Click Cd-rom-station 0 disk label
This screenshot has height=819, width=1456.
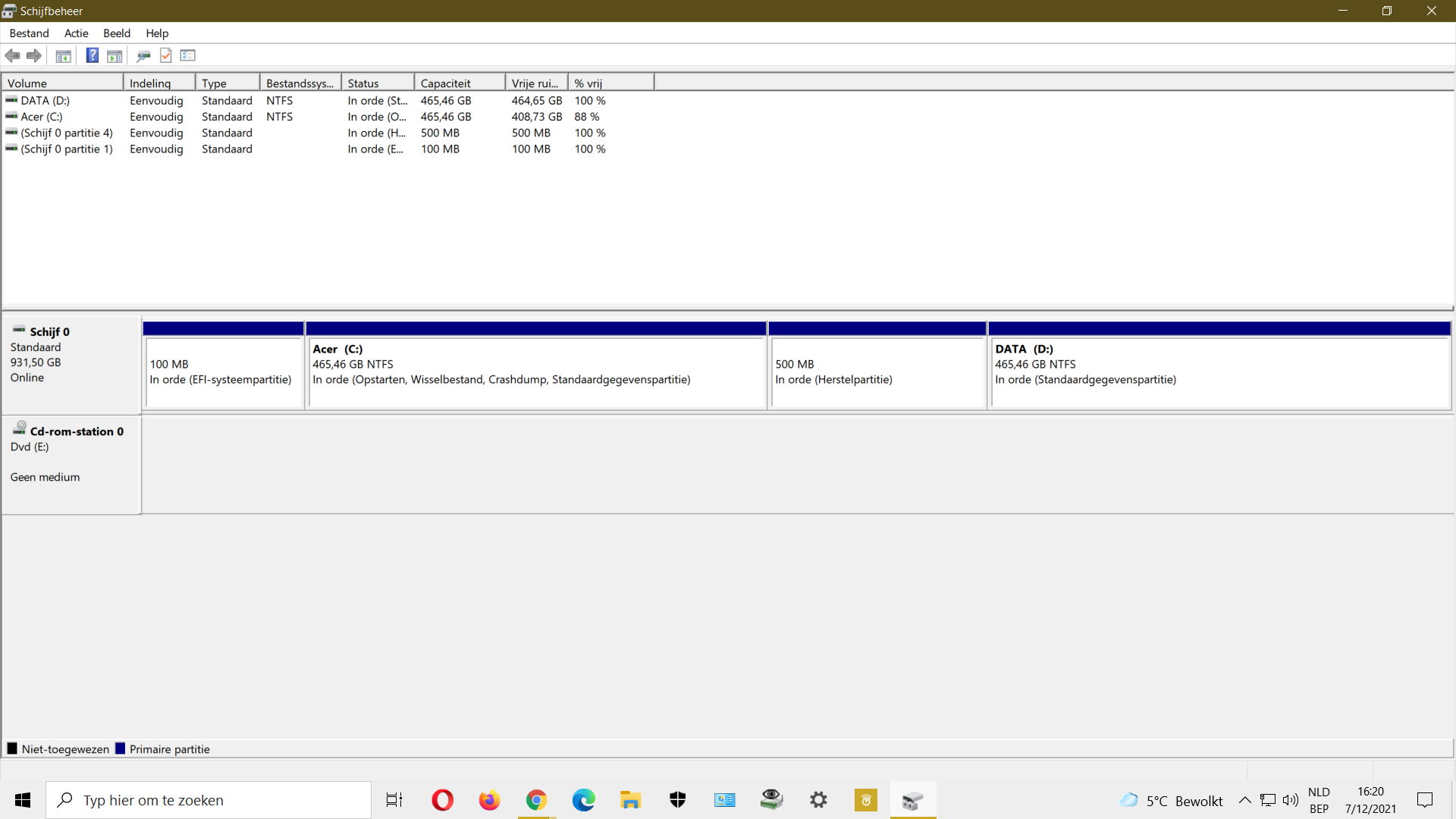pos(76,431)
